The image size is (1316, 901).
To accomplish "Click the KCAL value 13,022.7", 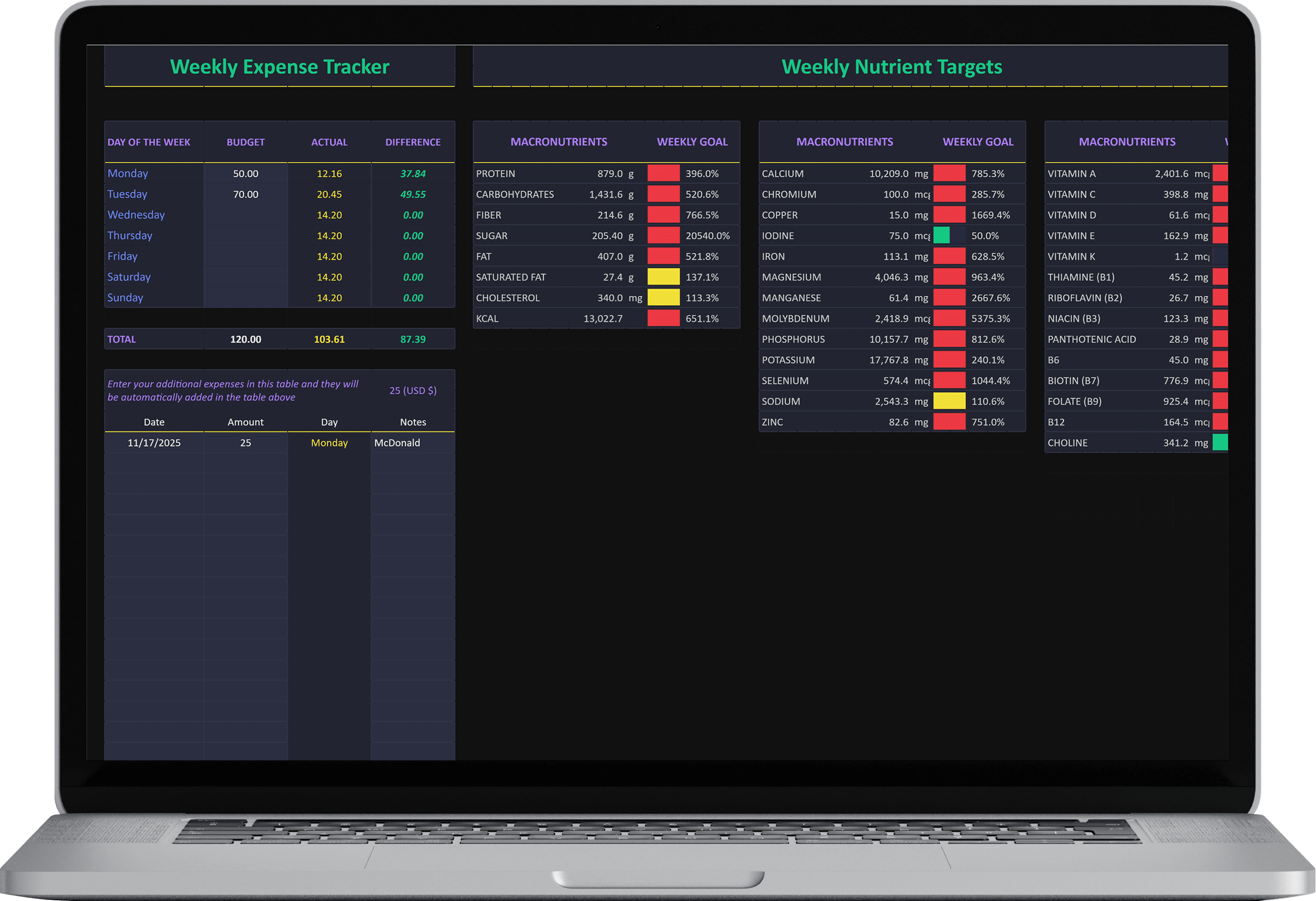I will [602, 319].
